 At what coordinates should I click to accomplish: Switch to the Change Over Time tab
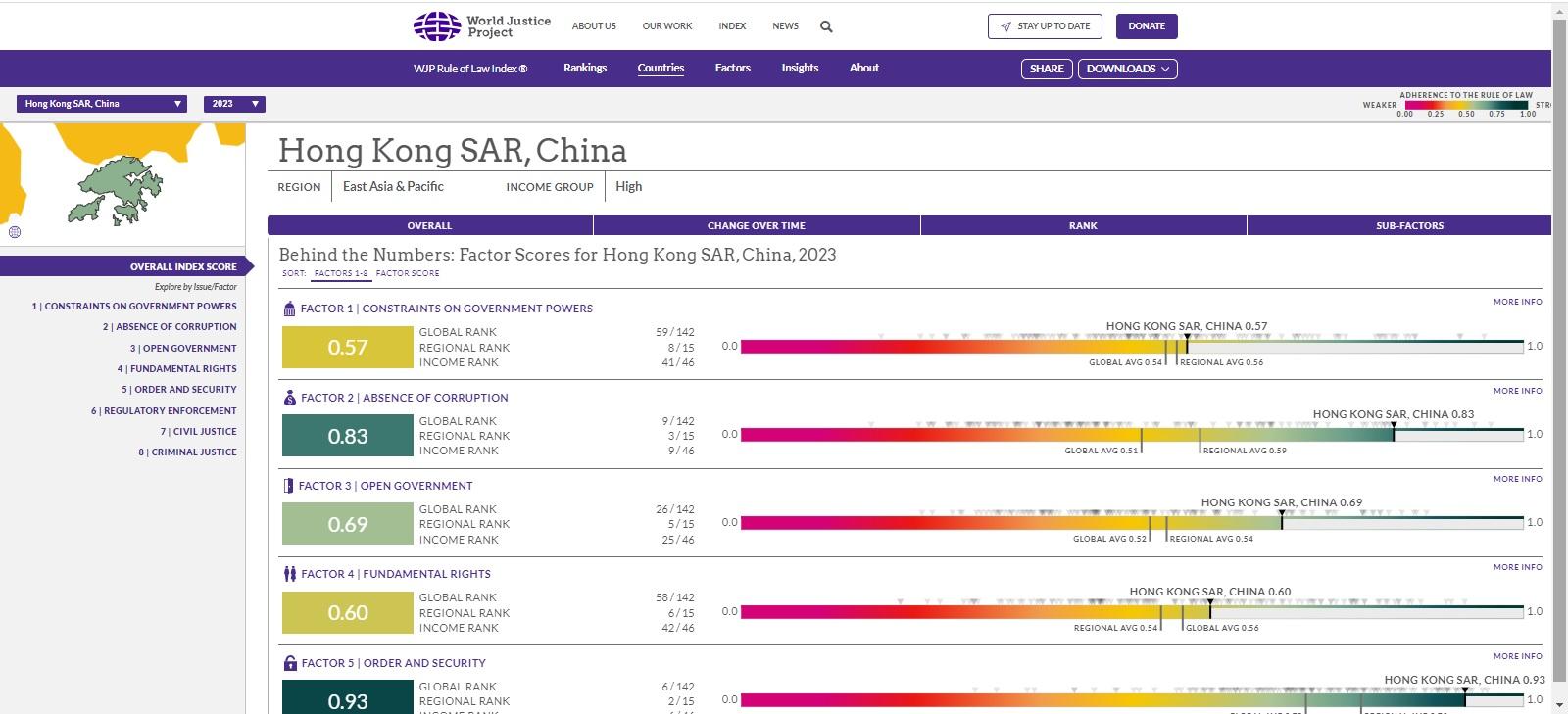756,225
